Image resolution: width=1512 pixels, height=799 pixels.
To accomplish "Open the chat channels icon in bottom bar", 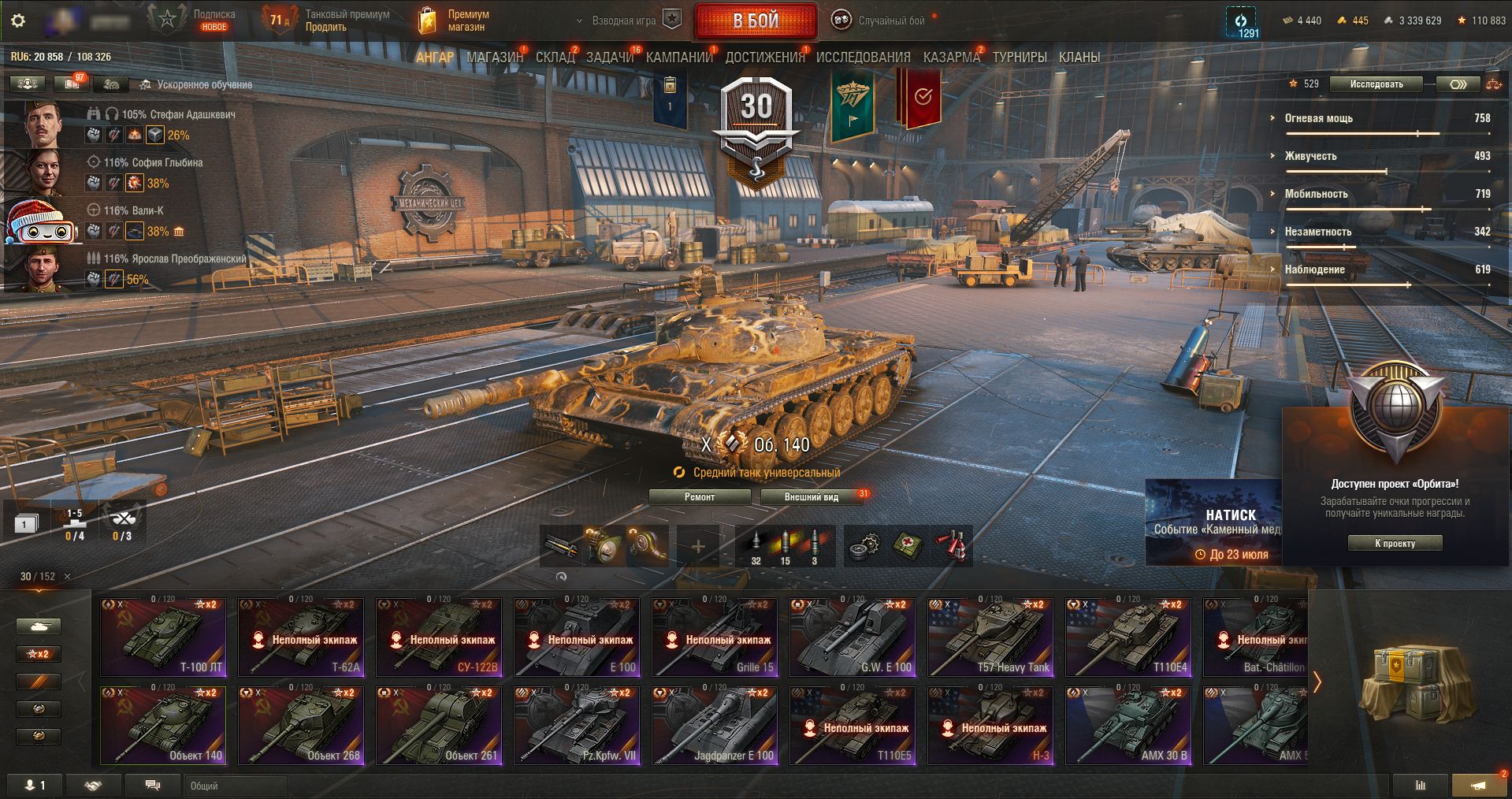I will (153, 786).
